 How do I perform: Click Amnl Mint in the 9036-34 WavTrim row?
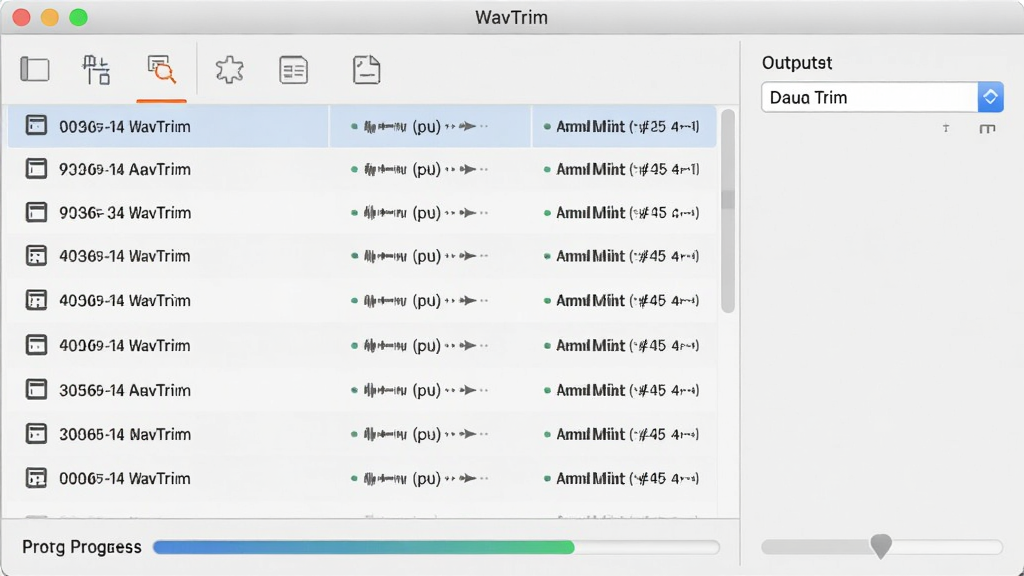point(590,212)
